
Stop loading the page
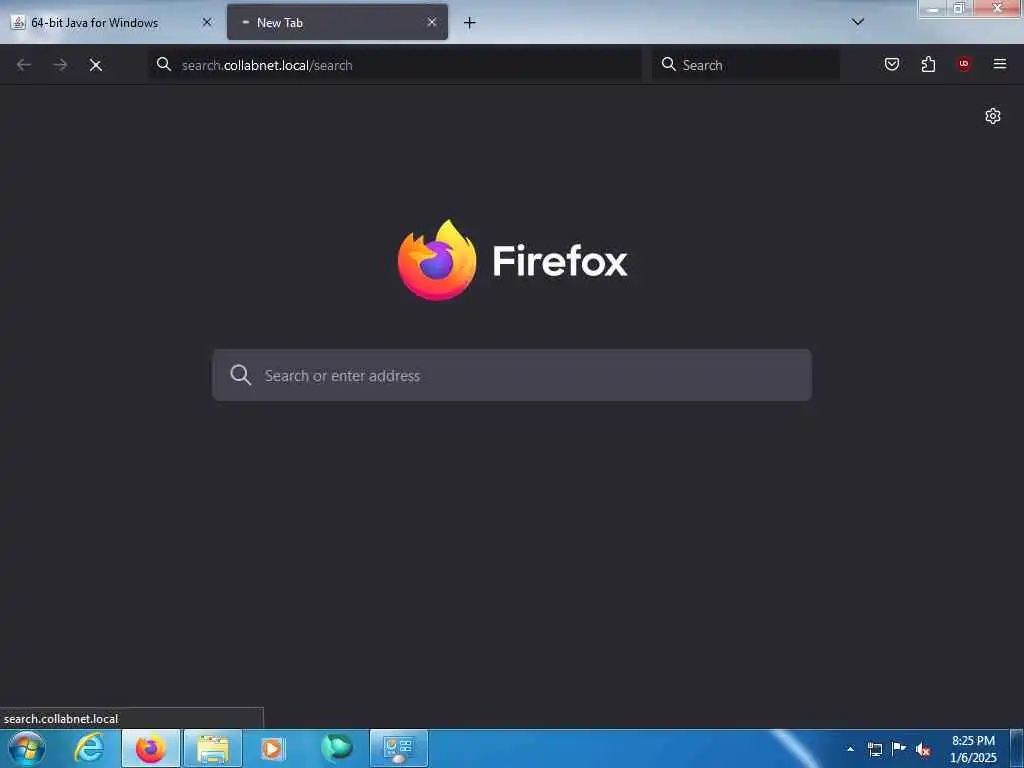coord(96,65)
